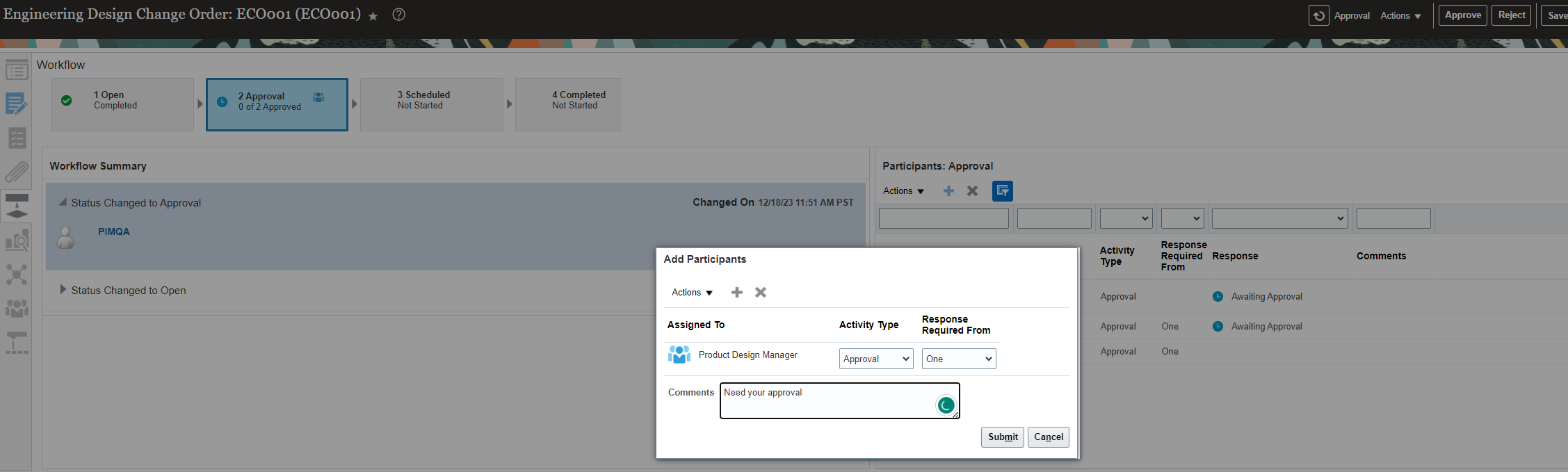The image size is (1568, 472).
Task: Select the 1 Open workflow step
Action: coord(122,104)
